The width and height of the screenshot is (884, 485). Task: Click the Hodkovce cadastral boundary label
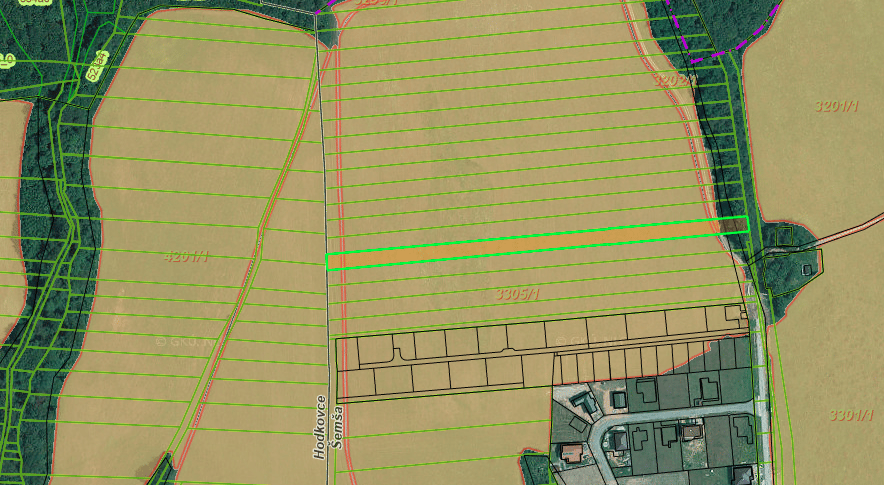(x=321, y=427)
